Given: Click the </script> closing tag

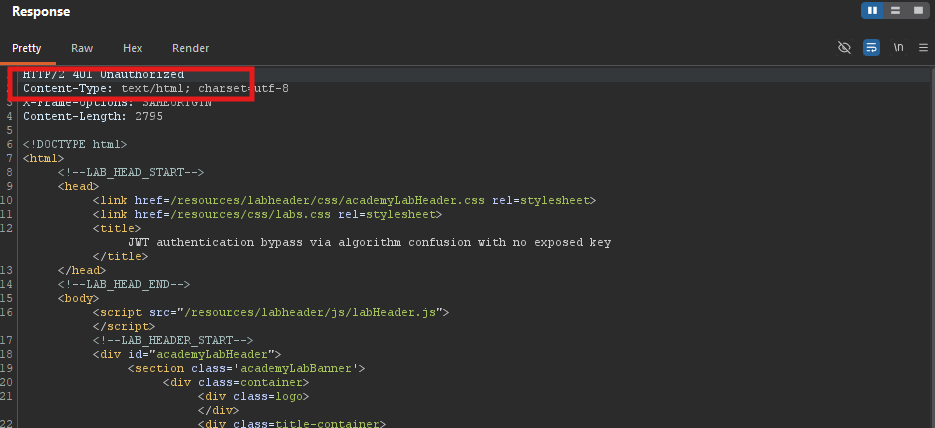Looking at the screenshot, I should click(123, 326).
